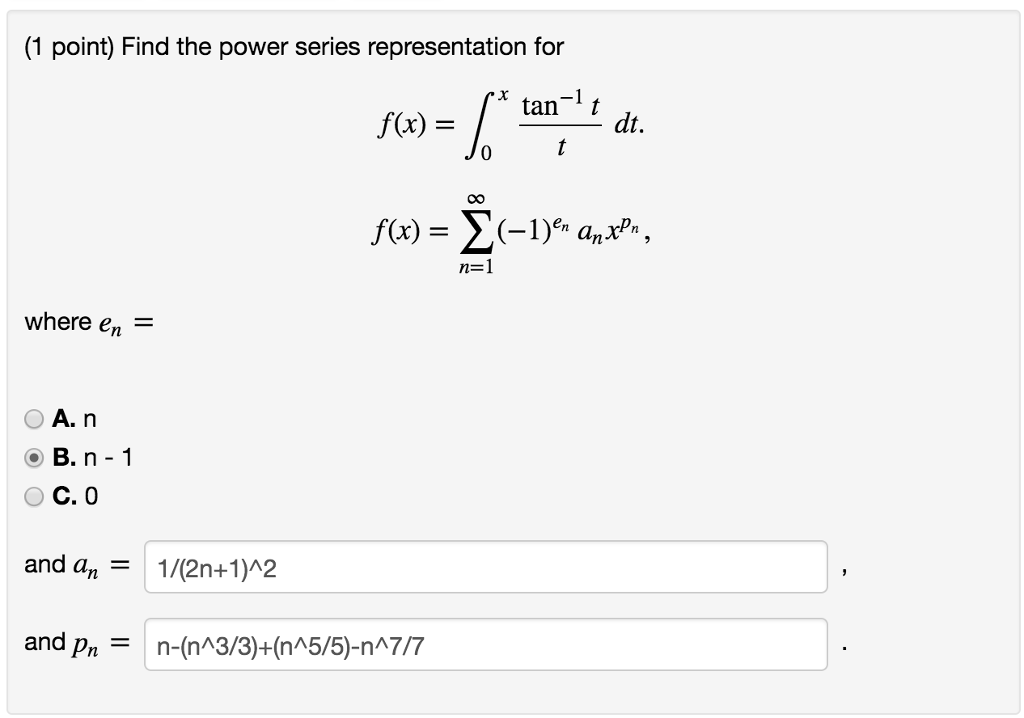Click the comma after the aₙ answer box

click(843, 570)
